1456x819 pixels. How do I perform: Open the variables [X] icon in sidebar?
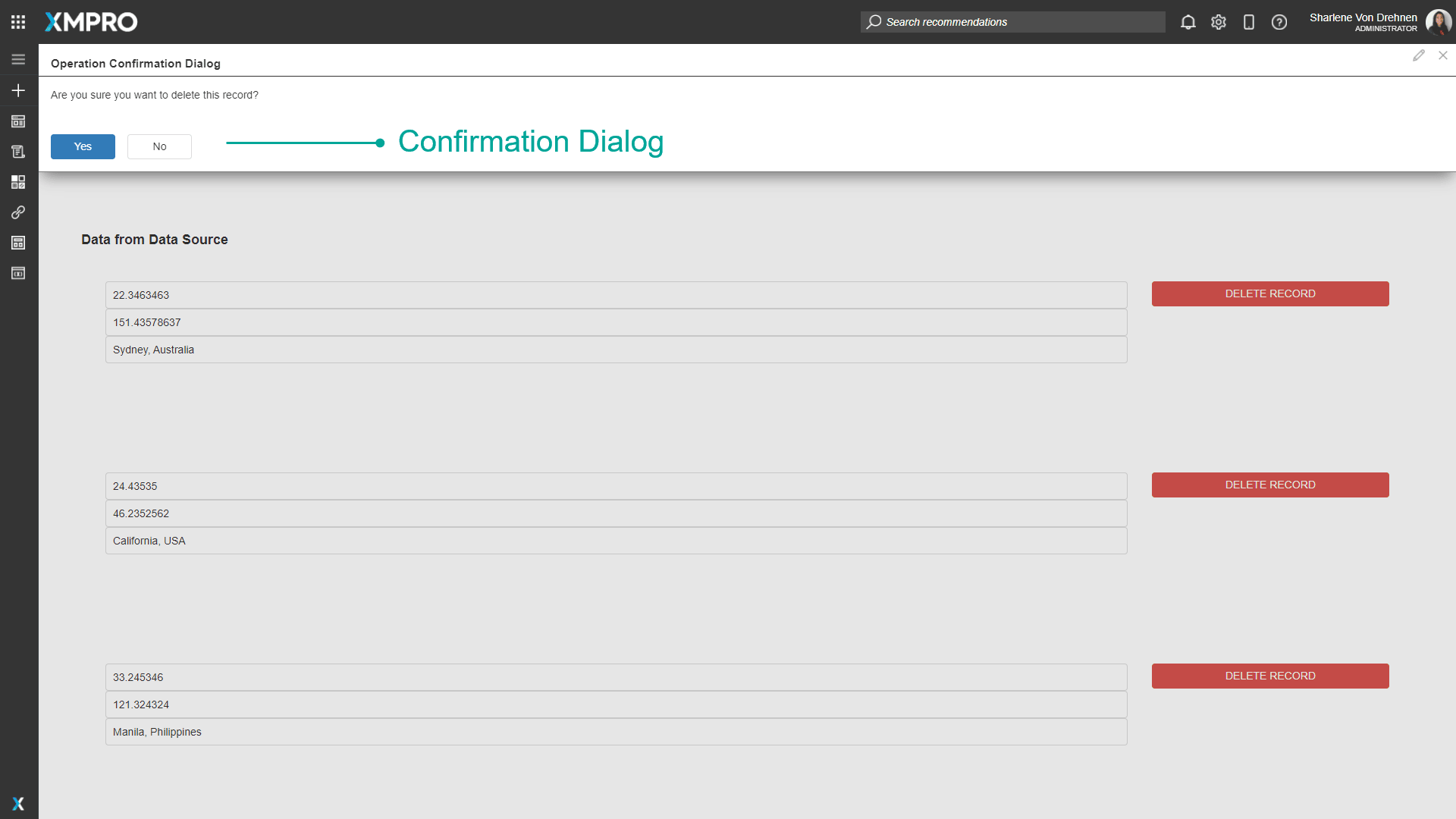point(18,273)
